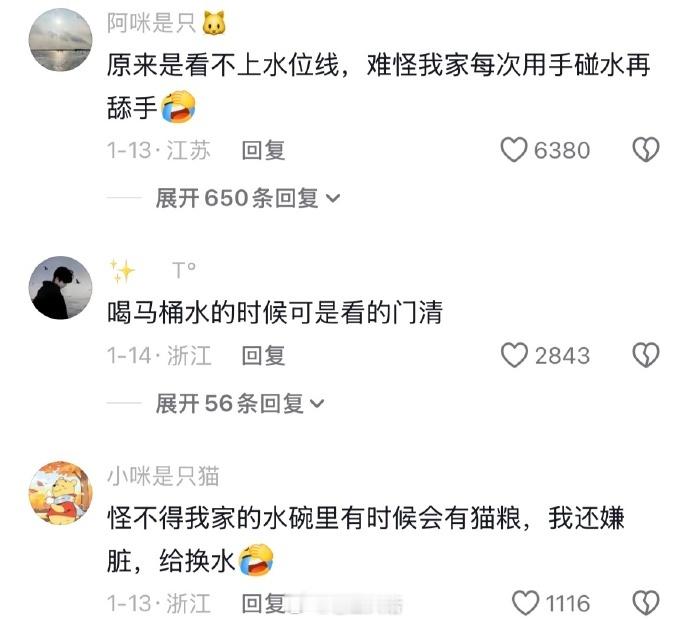Expand 56 replies (展开56条回复)

tap(240, 403)
